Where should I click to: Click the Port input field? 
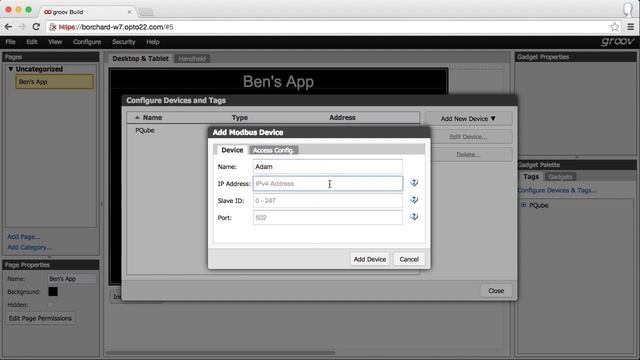(x=327, y=218)
